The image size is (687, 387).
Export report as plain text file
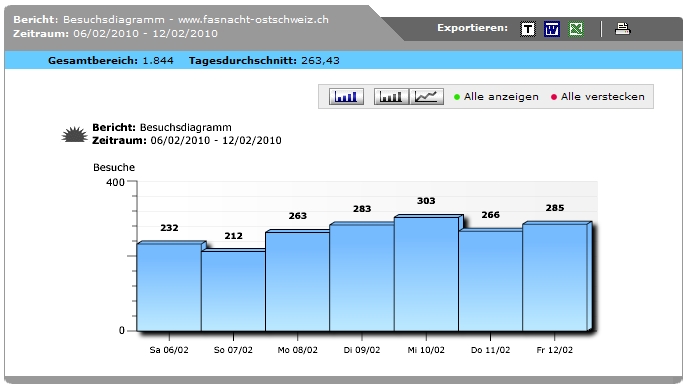(528, 29)
